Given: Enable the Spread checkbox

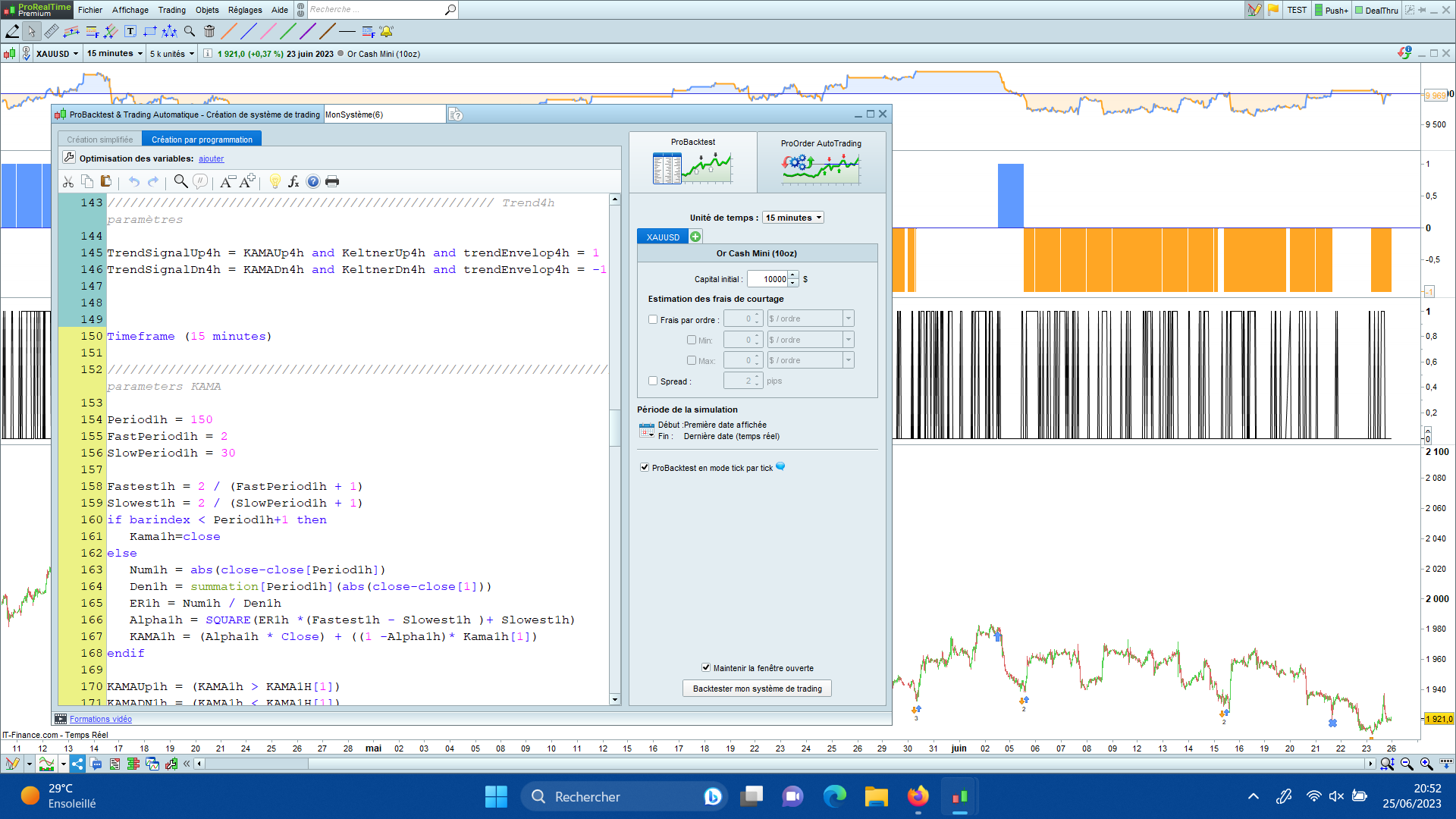Looking at the screenshot, I should 653,381.
